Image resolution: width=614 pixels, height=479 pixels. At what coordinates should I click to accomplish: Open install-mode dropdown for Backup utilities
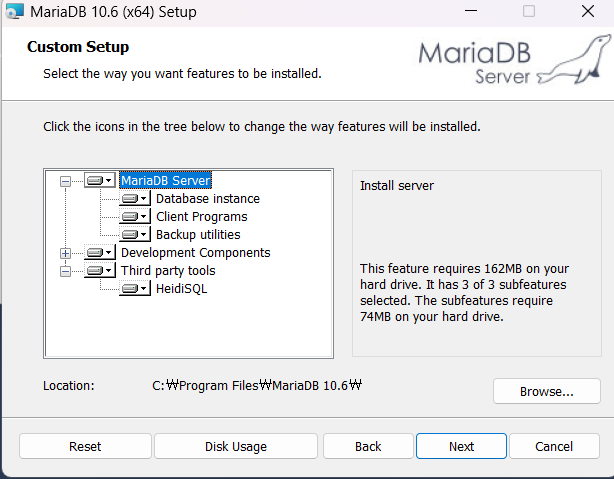tap(135, 235)
